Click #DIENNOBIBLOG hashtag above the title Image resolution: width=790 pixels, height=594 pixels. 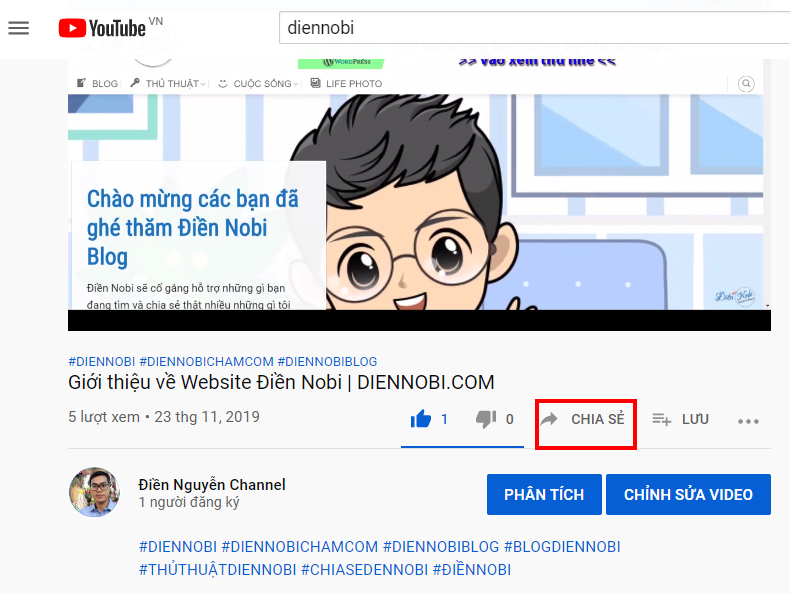pyautogui.click(x=327, y=362)
